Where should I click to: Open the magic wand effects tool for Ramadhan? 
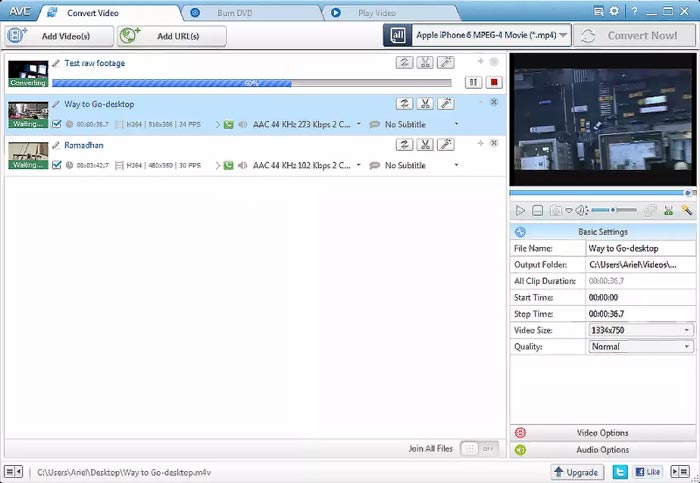[446, 144]
